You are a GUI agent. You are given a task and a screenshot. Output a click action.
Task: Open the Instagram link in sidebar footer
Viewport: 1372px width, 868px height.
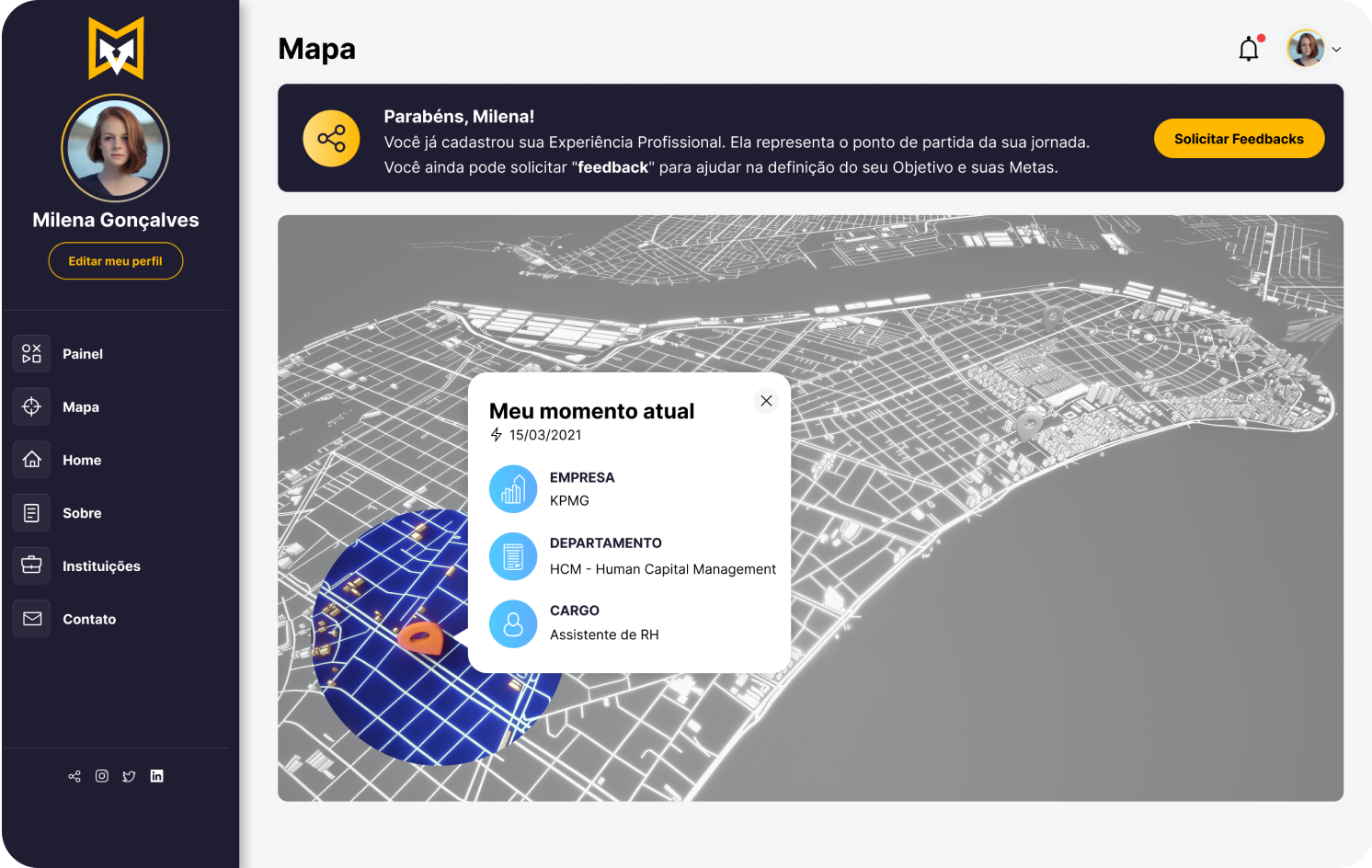click(x=102, y=776)
